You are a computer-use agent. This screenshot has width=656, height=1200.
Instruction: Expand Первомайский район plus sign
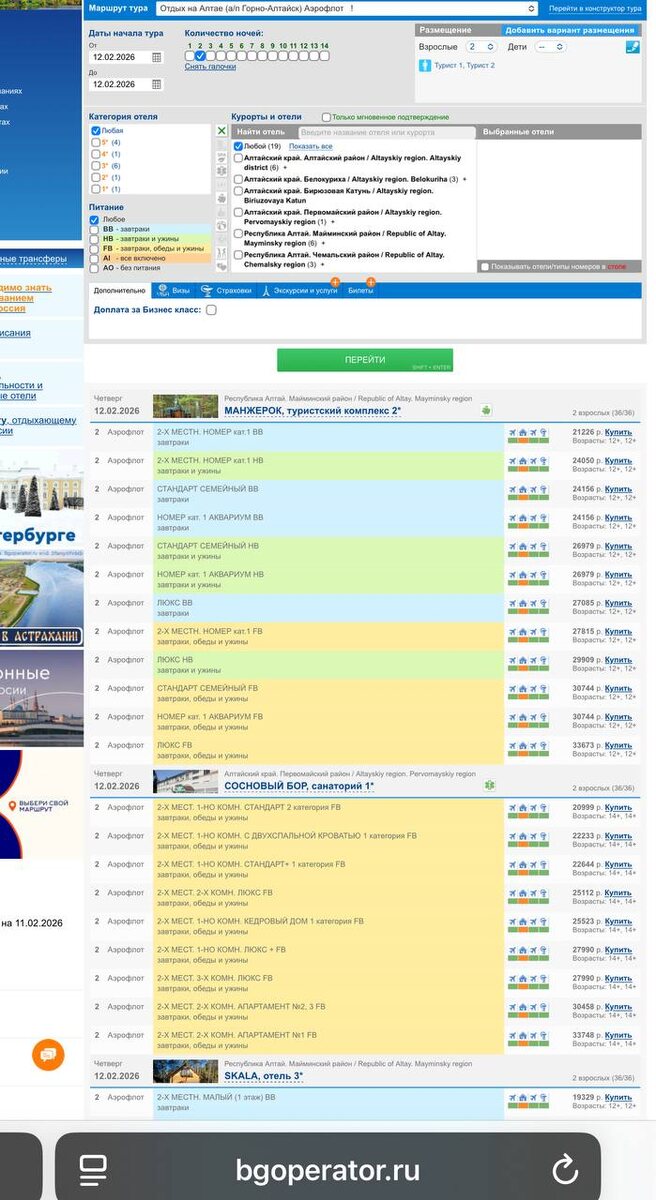click(x=332, y=221)
